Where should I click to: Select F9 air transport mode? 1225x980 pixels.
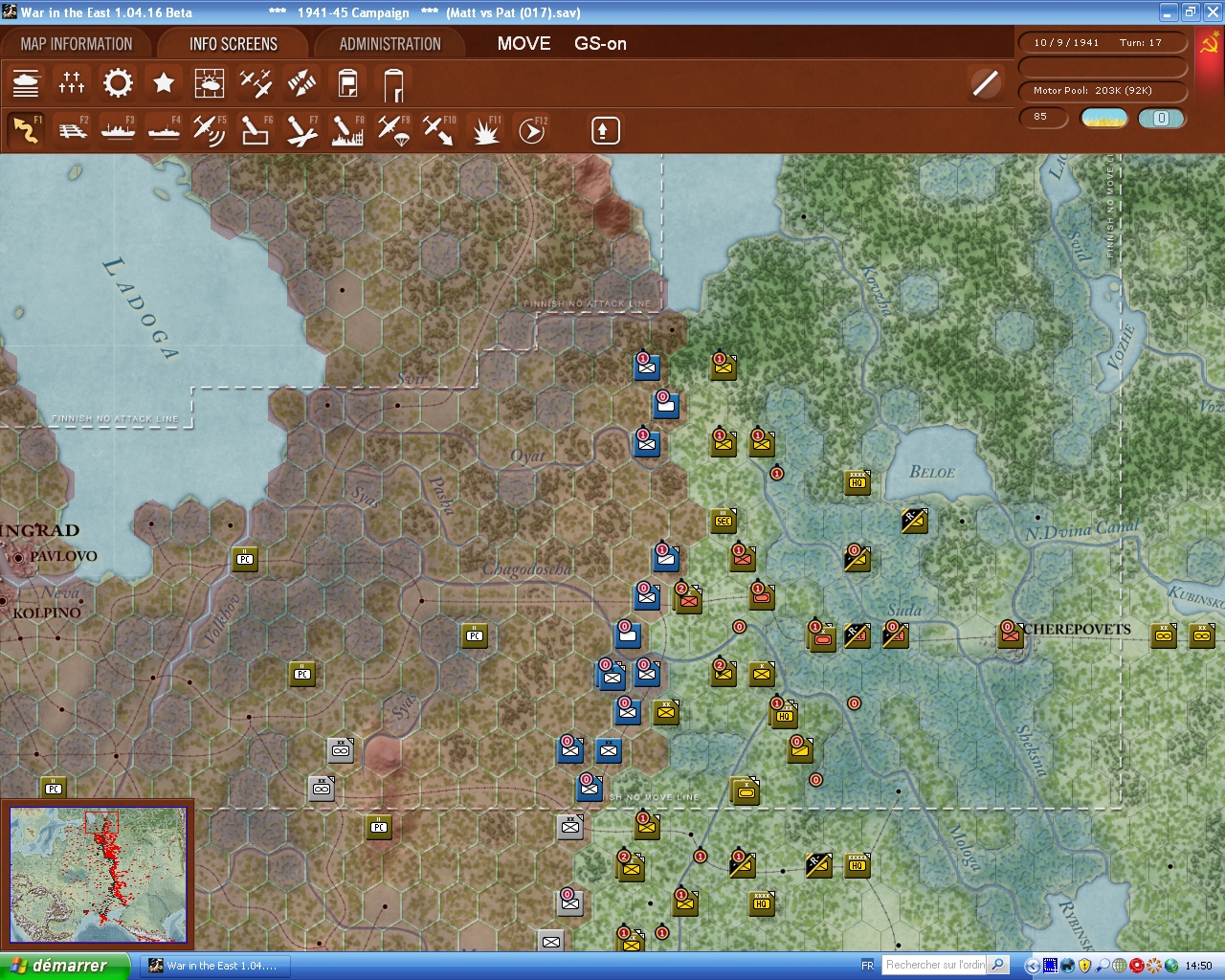pos(393,130)
